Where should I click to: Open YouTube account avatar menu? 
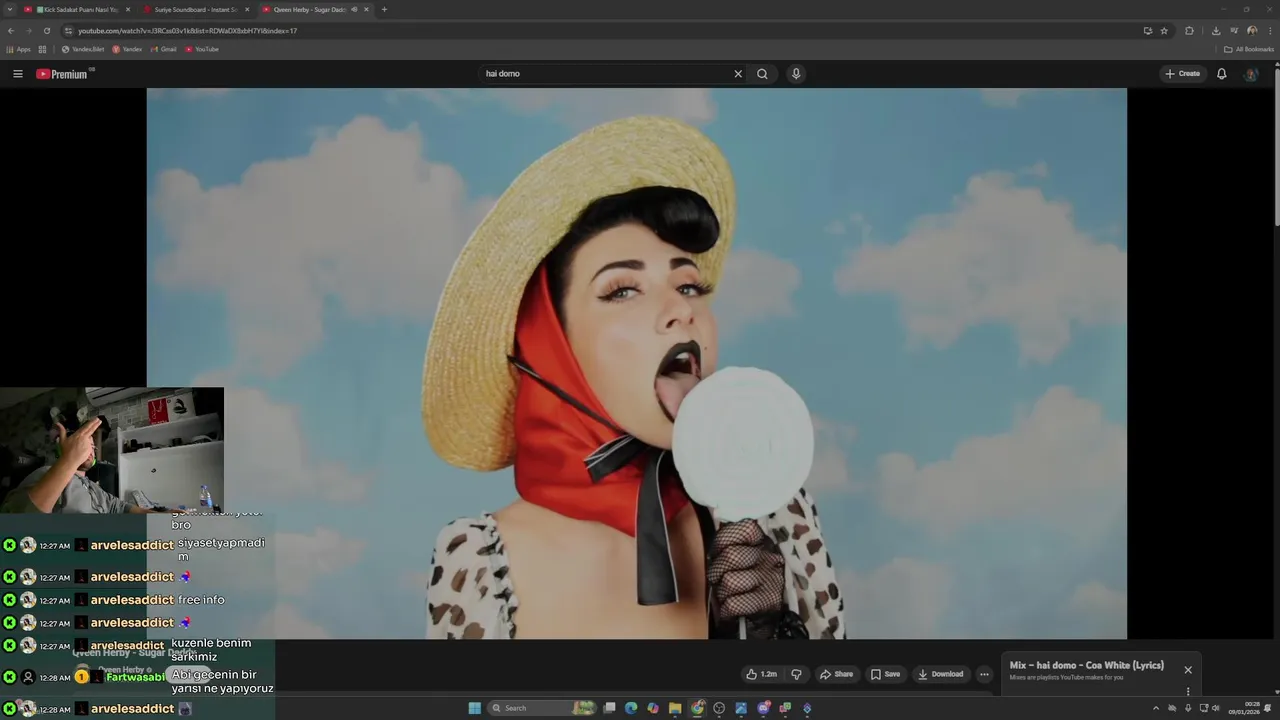[1251, 74]
